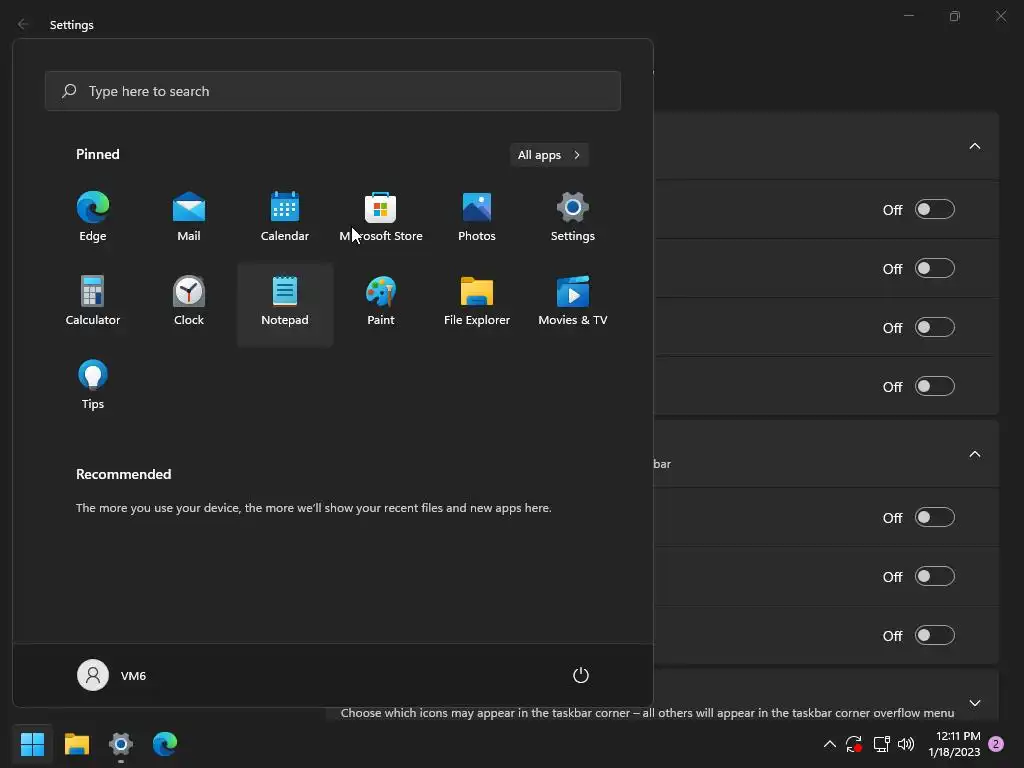
Task: Toggle the last Off switch in lower group
Action: (x=935, y=635)
